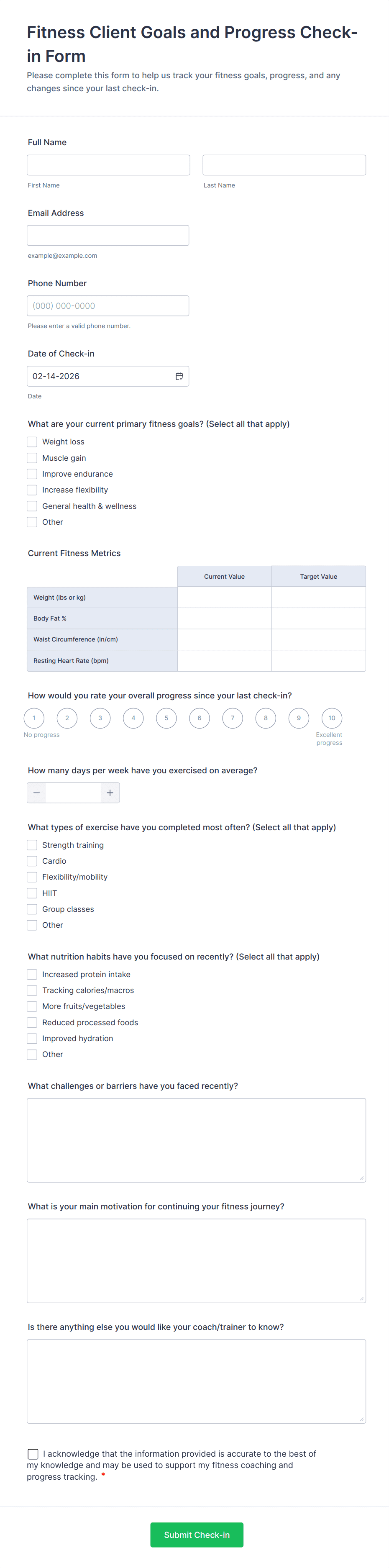Tick the Muscle gain checkbox
This screenshot has width=389, height=1568.
pos(32,458)
